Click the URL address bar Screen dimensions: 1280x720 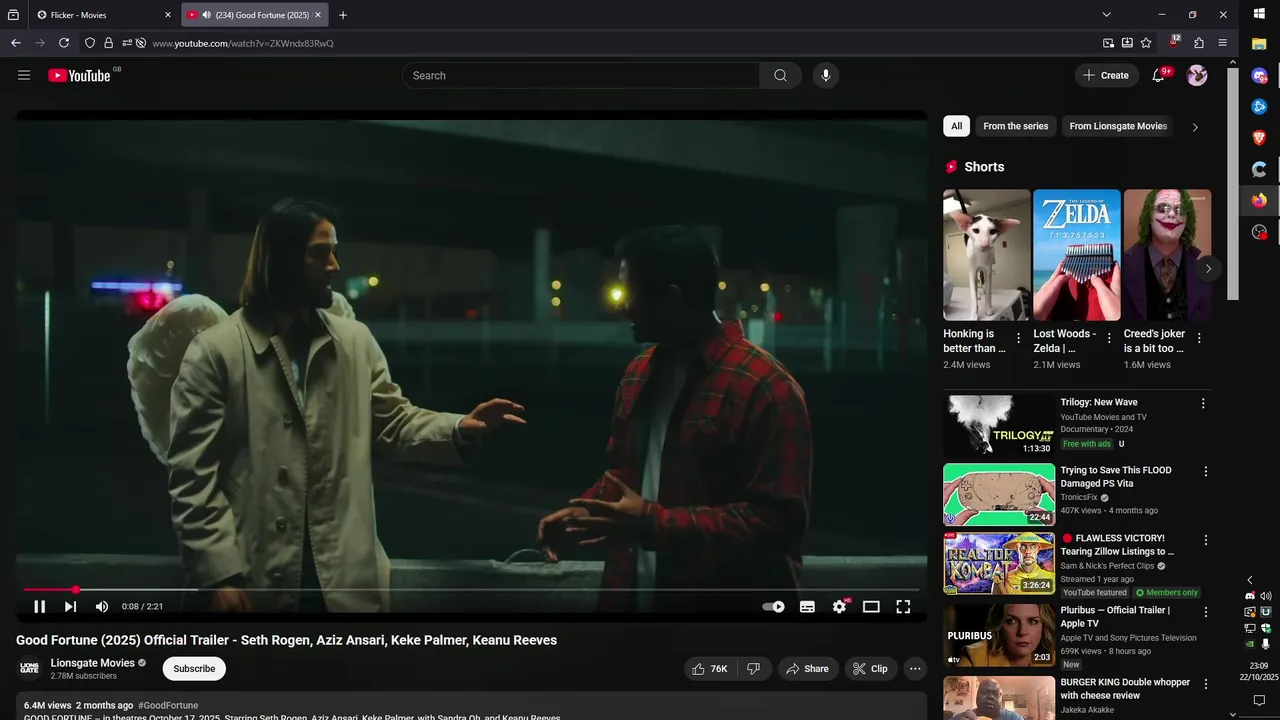click(620, 43)
